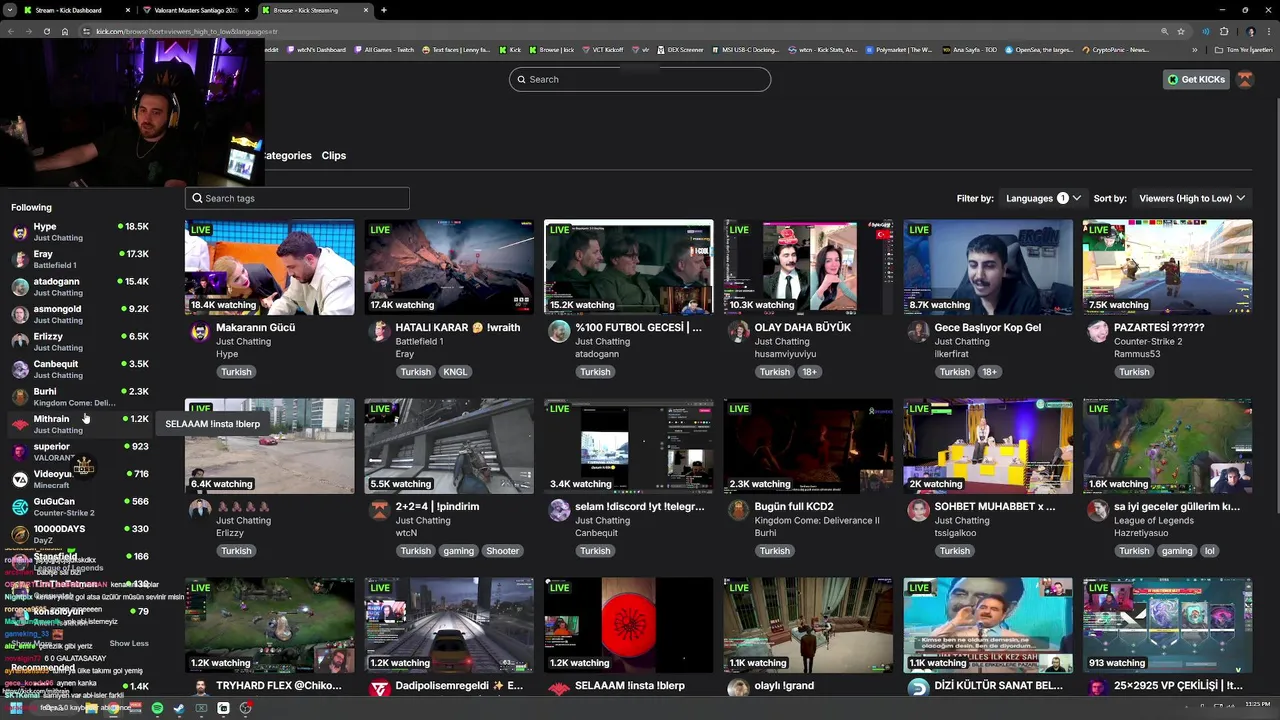Open Canbequit's avatar in Following sidebar

pos(20,369)
